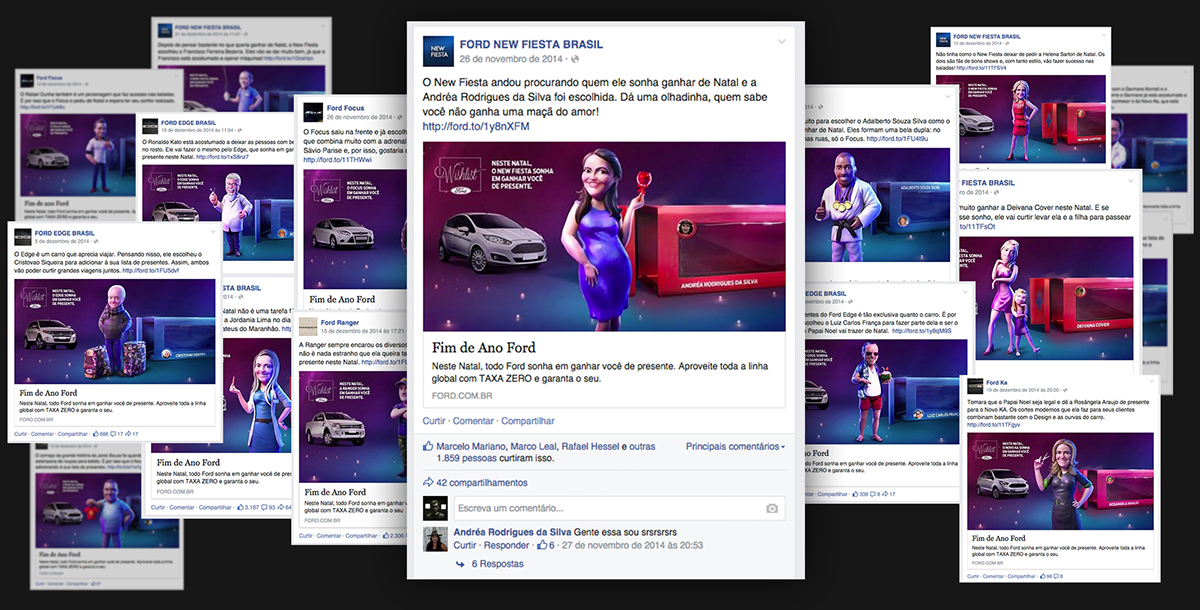1200x610 pixels.
Task: View the 42 compartilhamentos list
Action: [483, 482]
